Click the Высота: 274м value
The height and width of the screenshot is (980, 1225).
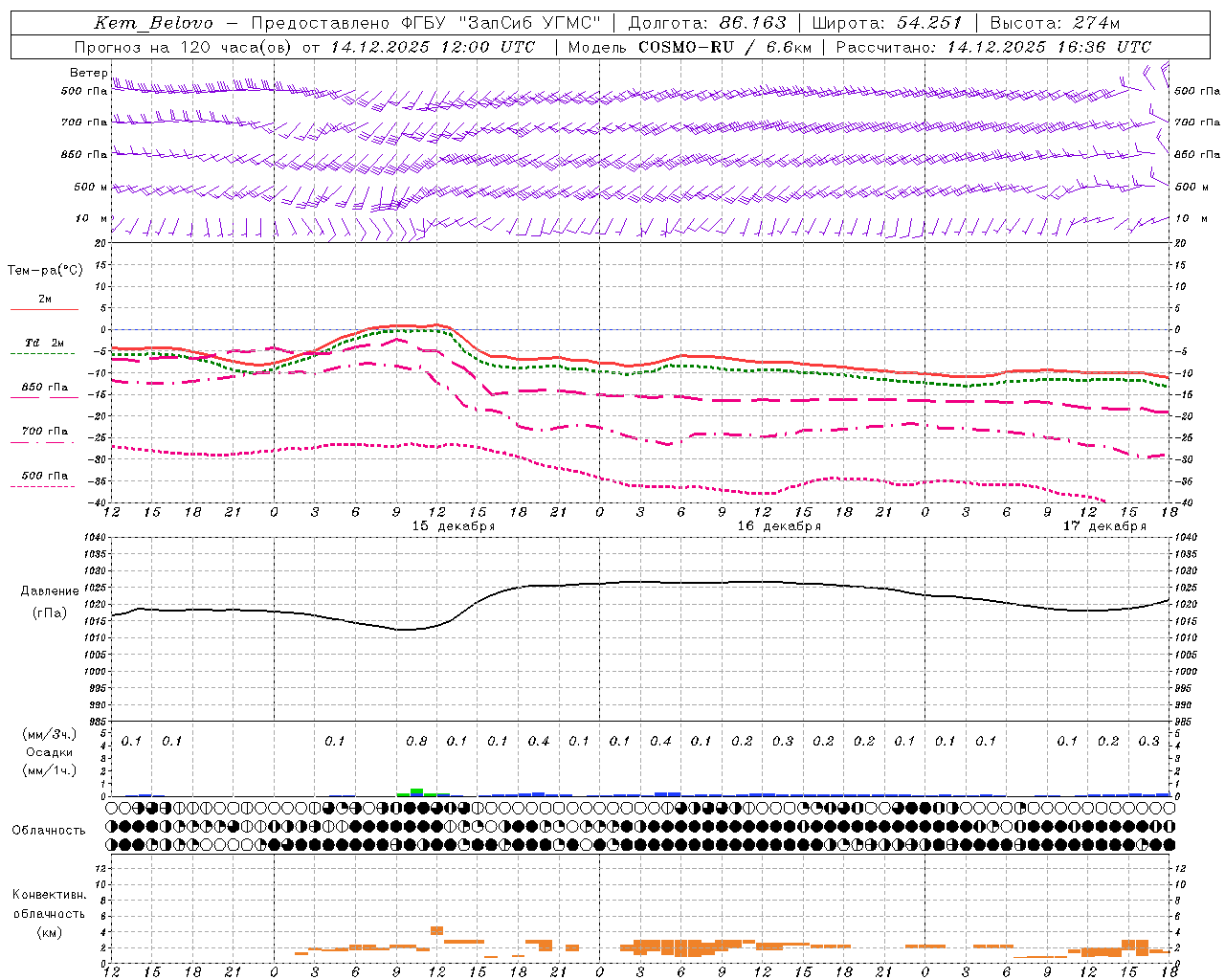[x=1055, y=23]
